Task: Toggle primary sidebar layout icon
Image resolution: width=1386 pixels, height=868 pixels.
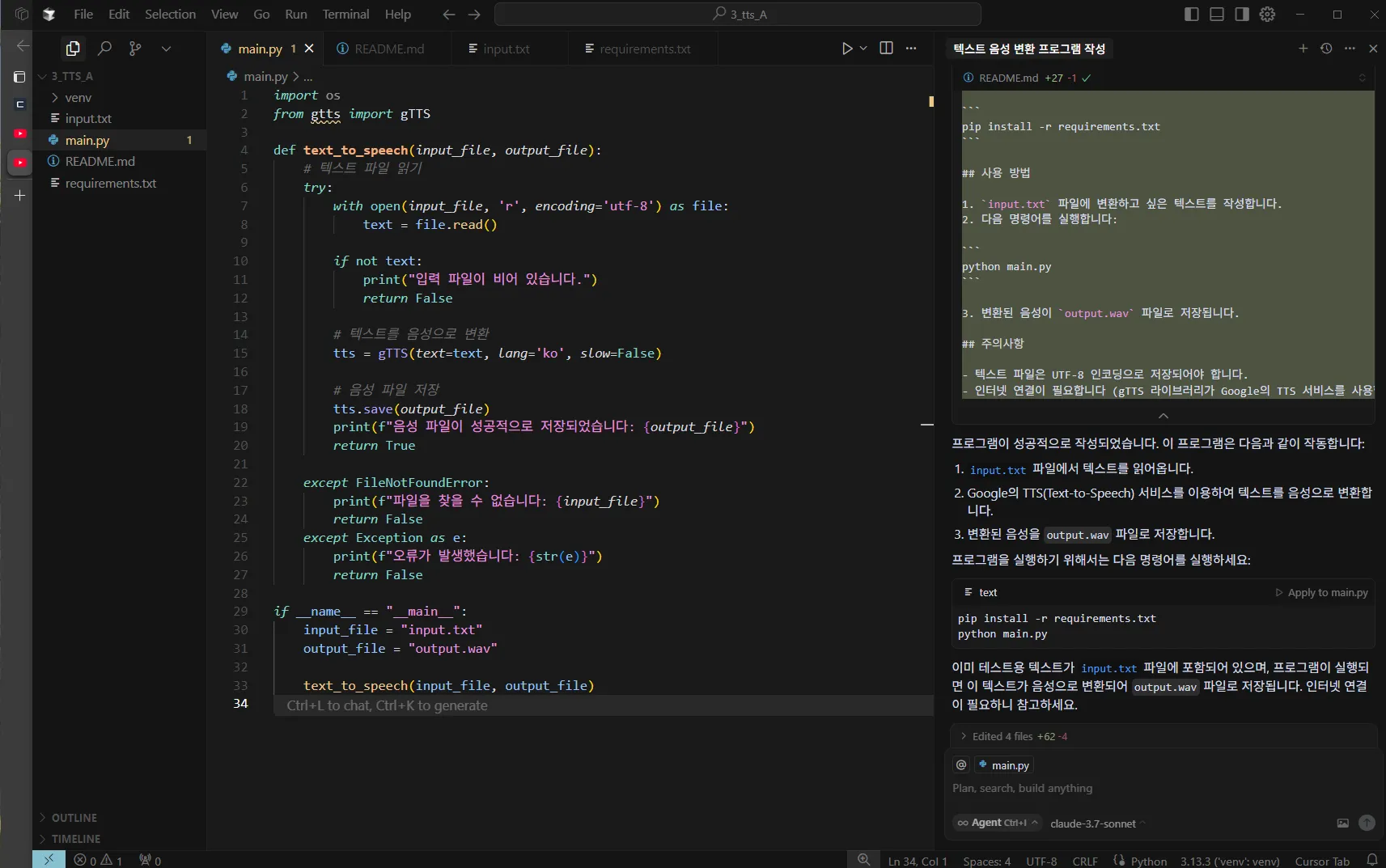Action: pyautogui.click(x=1191, y=15)
